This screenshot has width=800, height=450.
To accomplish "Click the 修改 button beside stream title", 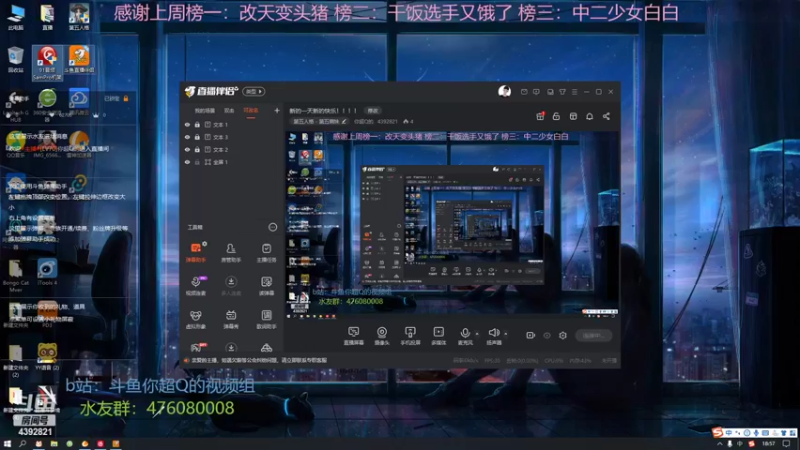I will point(373,110).
